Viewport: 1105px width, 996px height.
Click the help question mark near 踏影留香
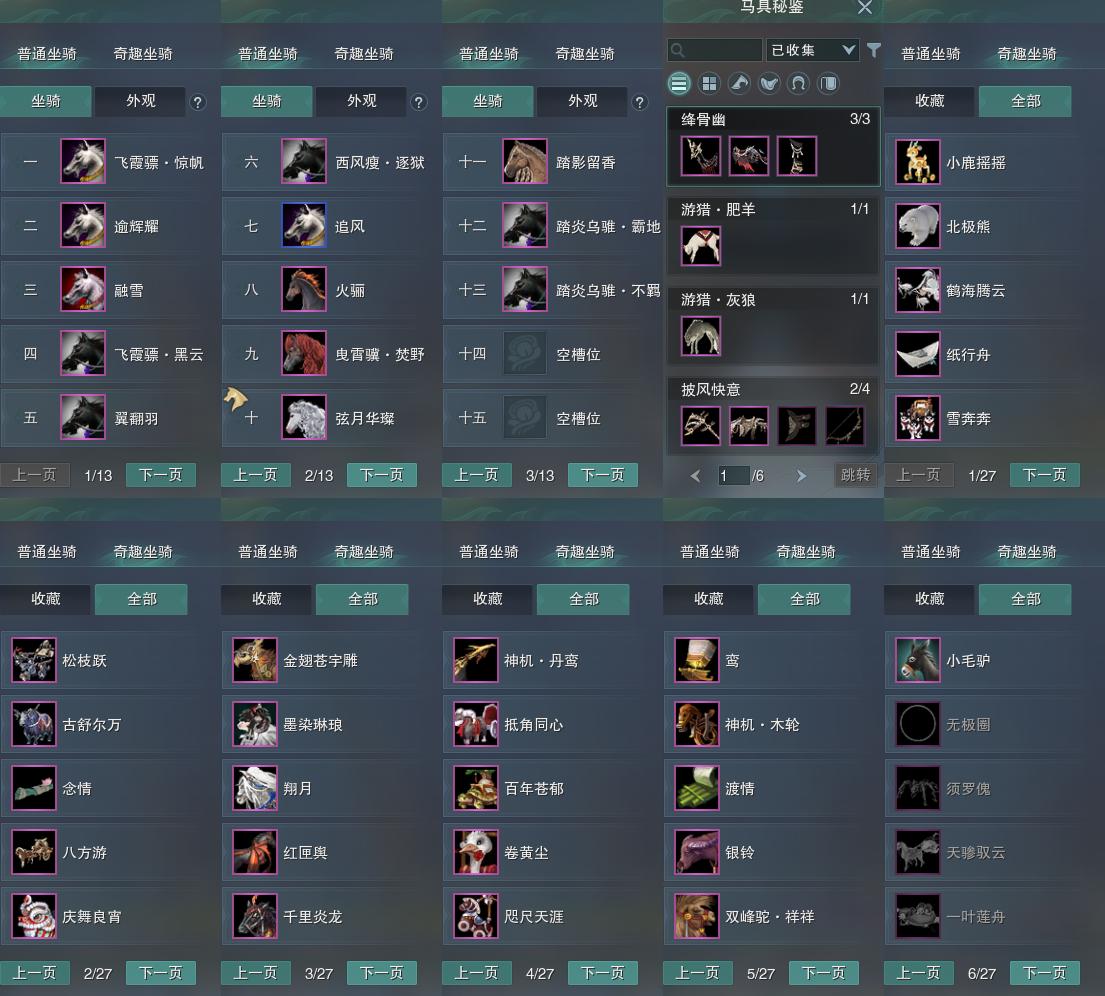tap(639, 103)
